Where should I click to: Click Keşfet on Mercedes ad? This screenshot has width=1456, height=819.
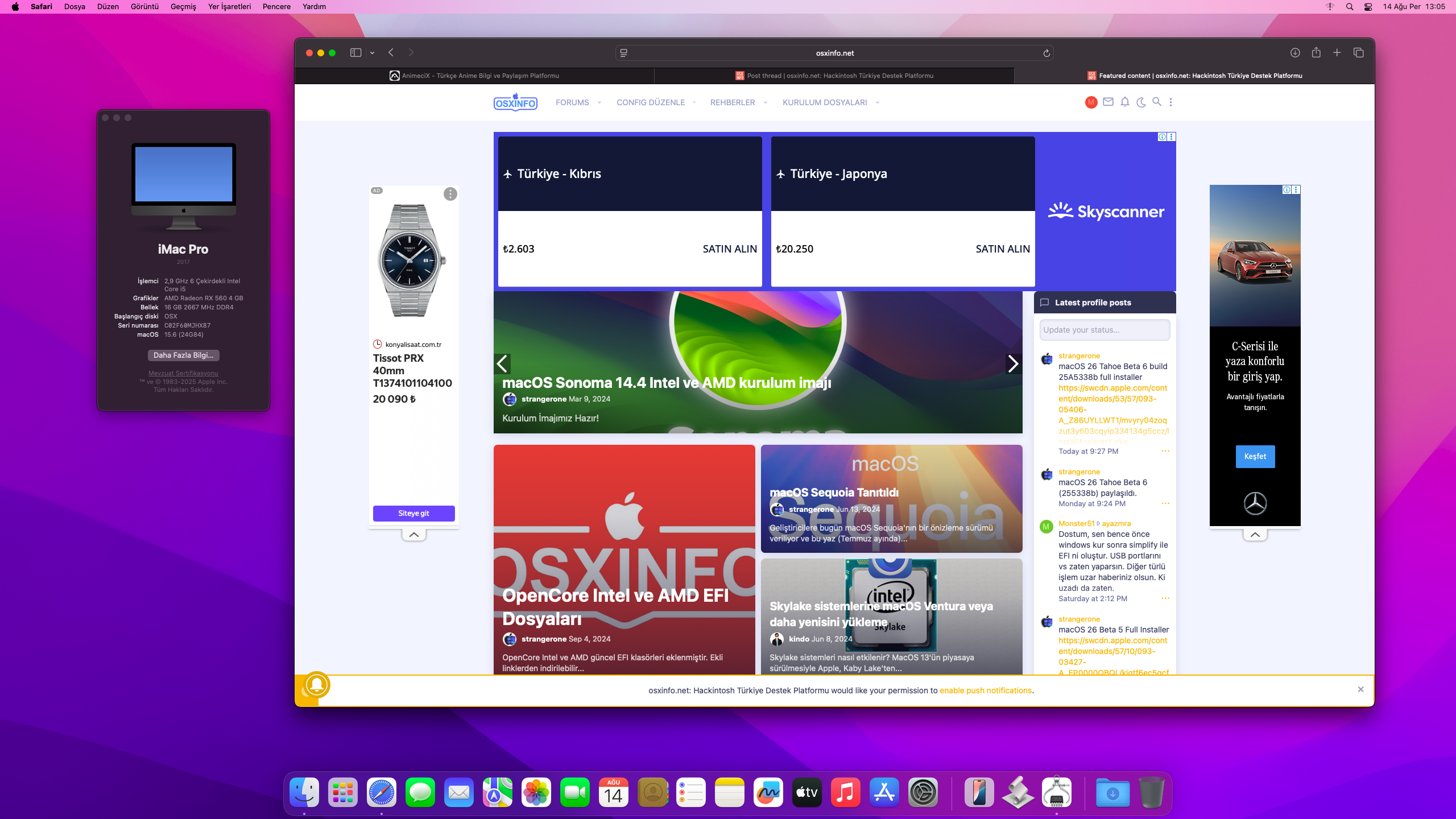[x=1255, y=457]
